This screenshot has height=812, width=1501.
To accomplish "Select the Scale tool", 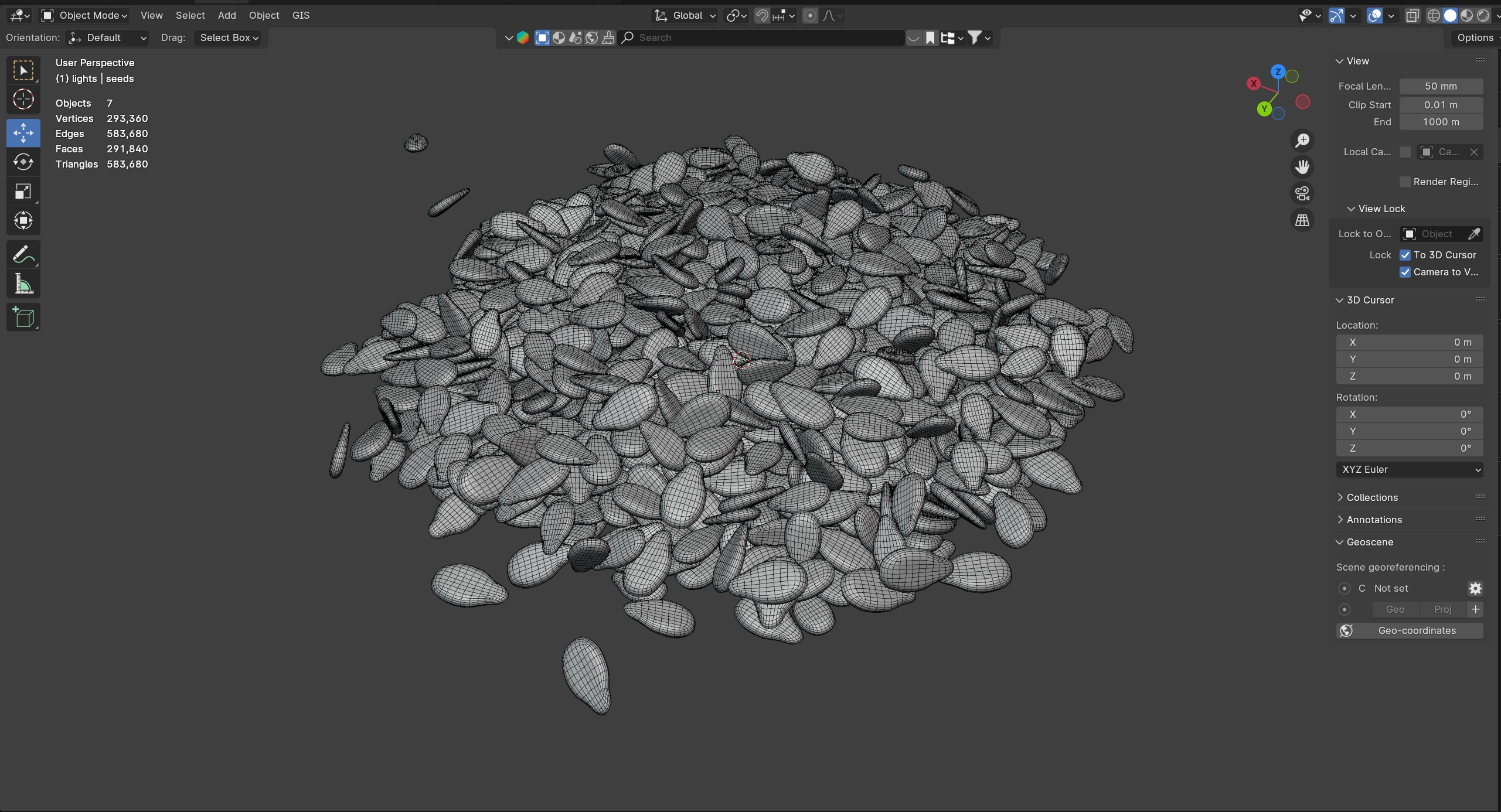I will click(x=23, y=192).
